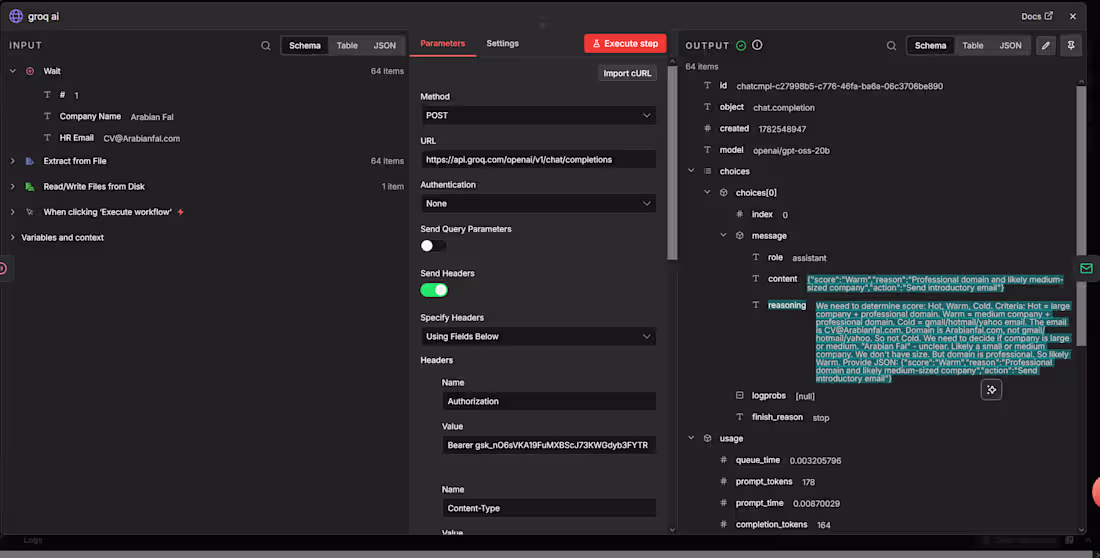The image size is (1100, 558).
Task: Click the Extract from File icon
Action: 30,161
